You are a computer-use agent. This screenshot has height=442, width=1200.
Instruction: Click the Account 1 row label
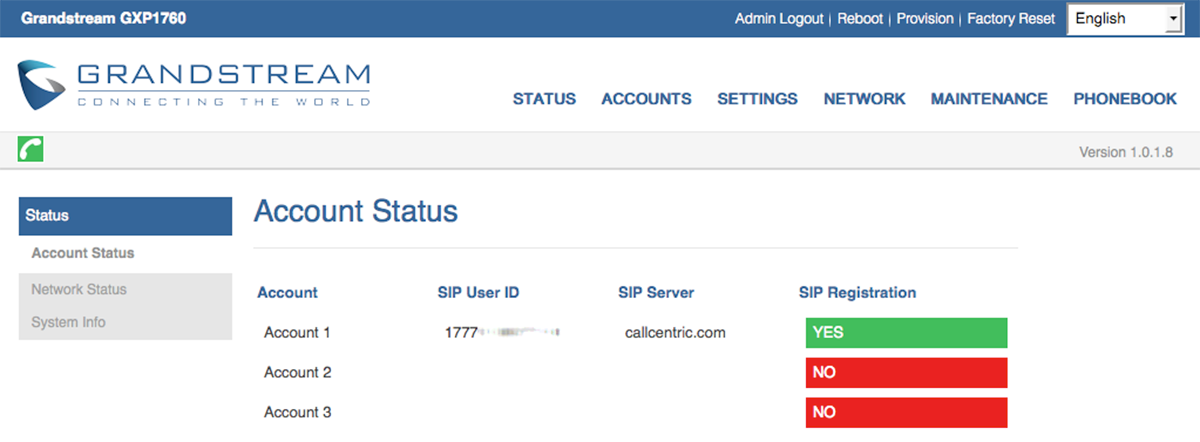(x=297, y=333)
